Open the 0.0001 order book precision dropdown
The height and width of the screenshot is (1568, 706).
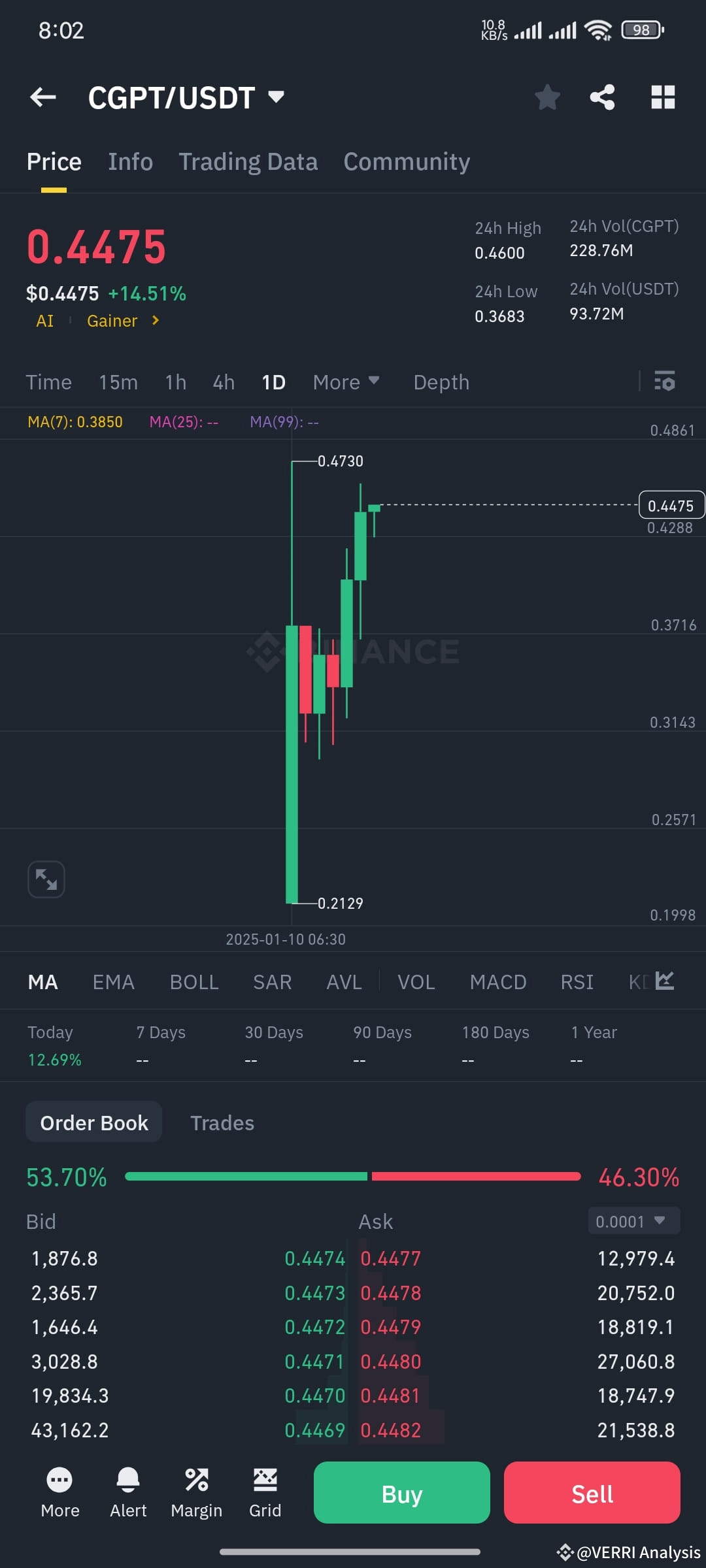pyautogui.click(x=633, y=1220)
